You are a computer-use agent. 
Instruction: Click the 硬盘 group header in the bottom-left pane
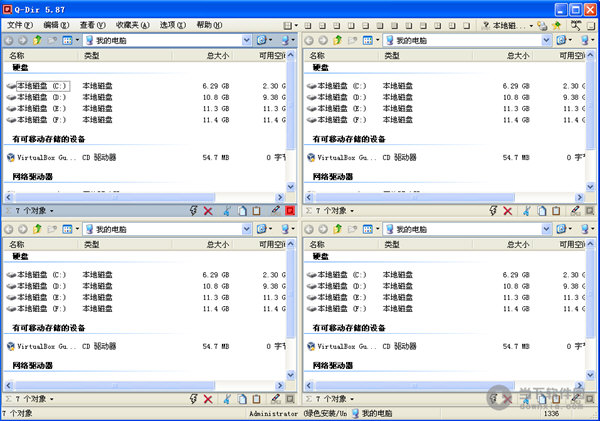(20, 256)
